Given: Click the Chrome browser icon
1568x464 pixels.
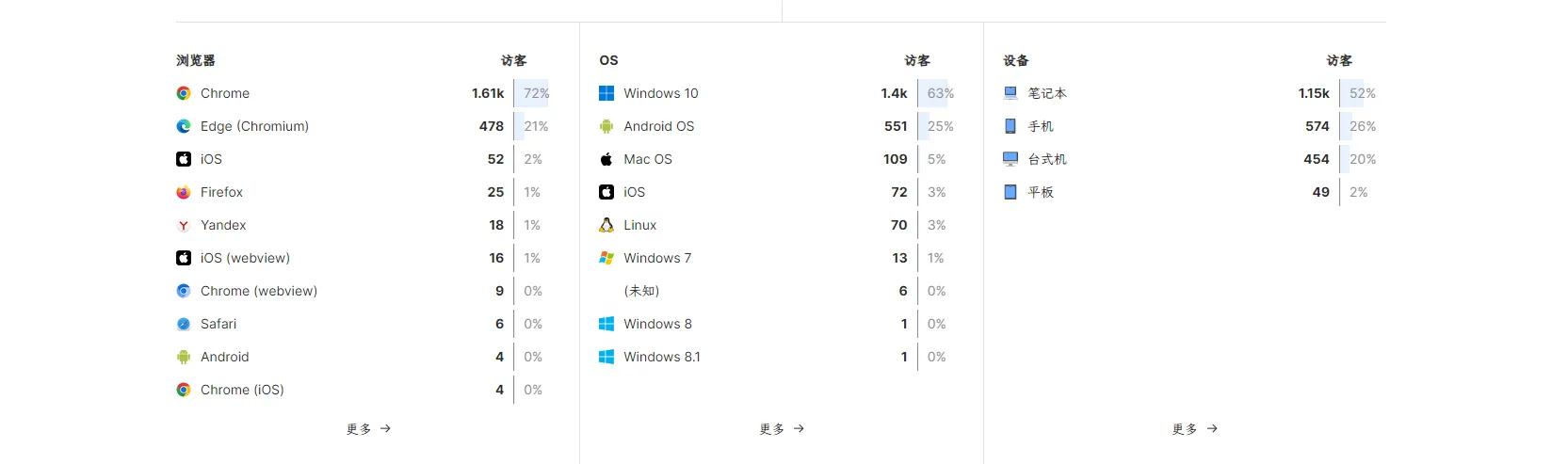Looking at the screenshot, I should [x=184, y=93].
